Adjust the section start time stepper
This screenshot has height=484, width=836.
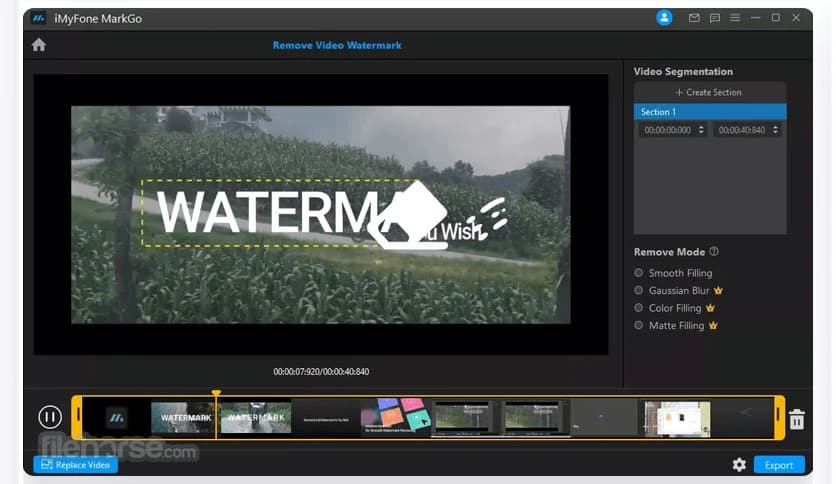(x=700, y=130)
